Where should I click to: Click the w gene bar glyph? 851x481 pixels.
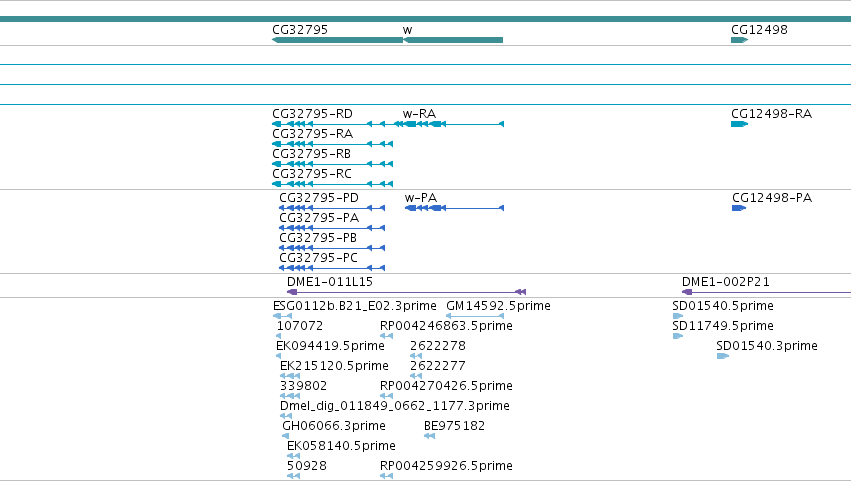[x=453, y=40]
